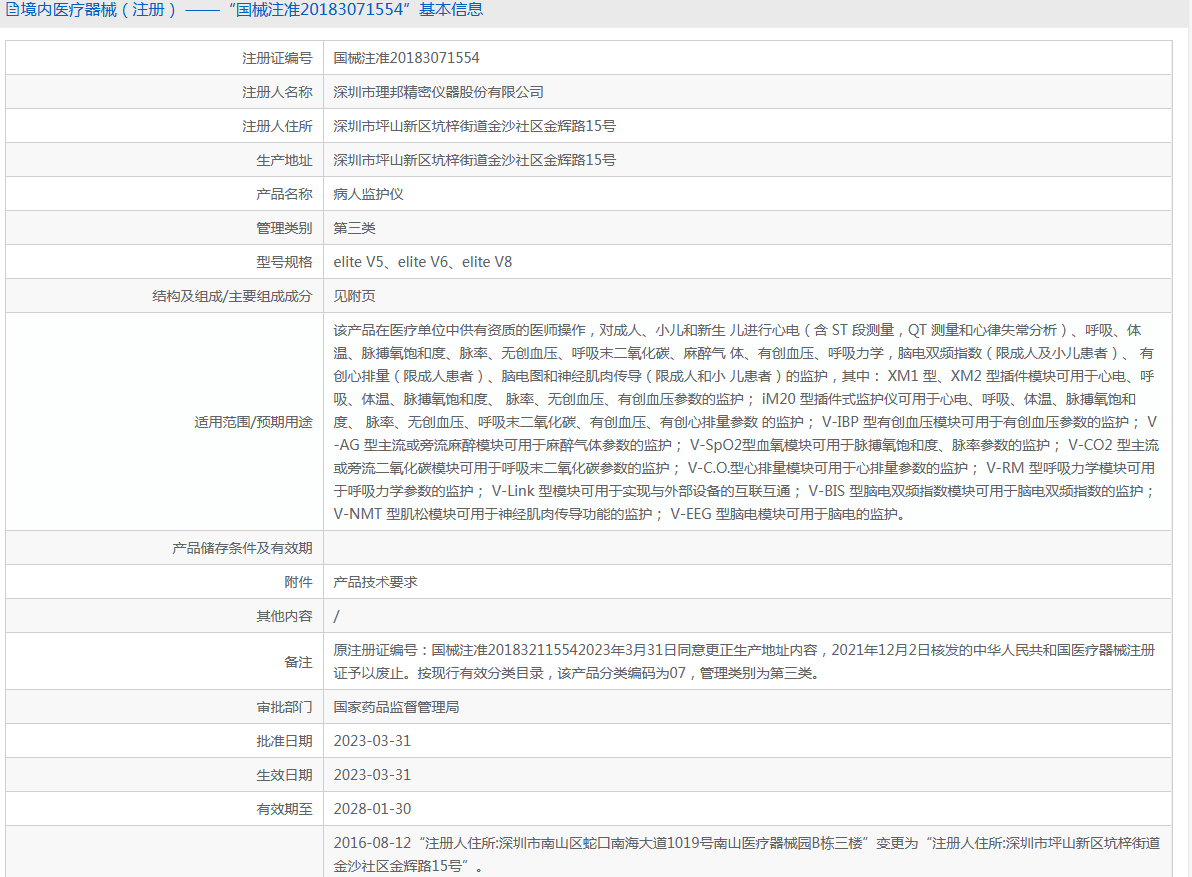Select approval department 国家药品监督管理局
Image resolution: width=1192 pixels, height=877 pixels.
point(396,708)
